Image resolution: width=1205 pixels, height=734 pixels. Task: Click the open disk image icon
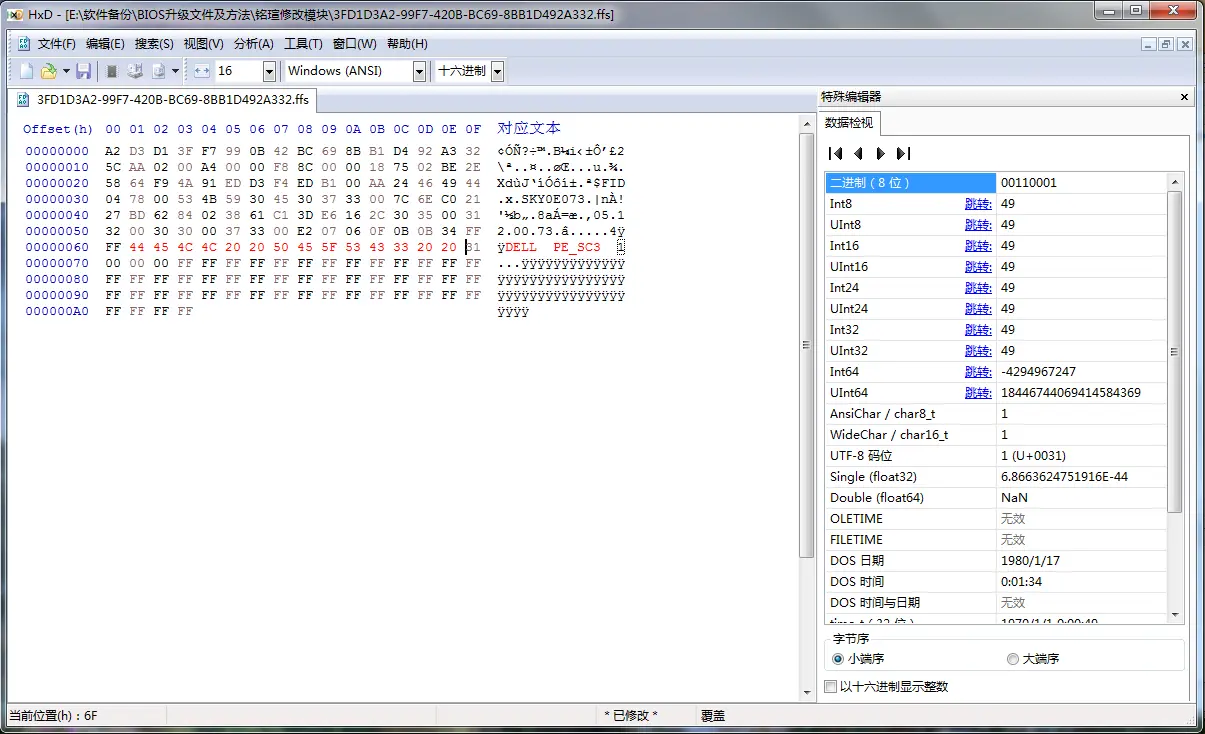pos(158,71)
